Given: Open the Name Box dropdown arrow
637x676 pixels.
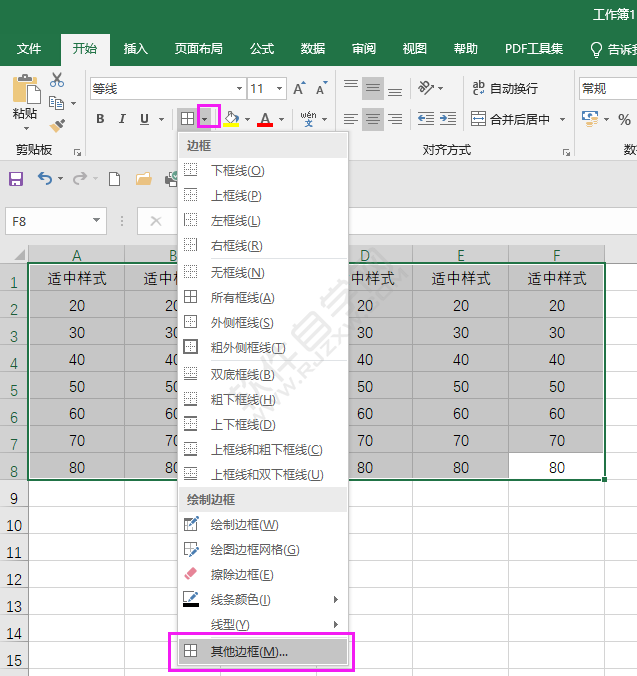Looking at the screenshot, I should point(97,221).
